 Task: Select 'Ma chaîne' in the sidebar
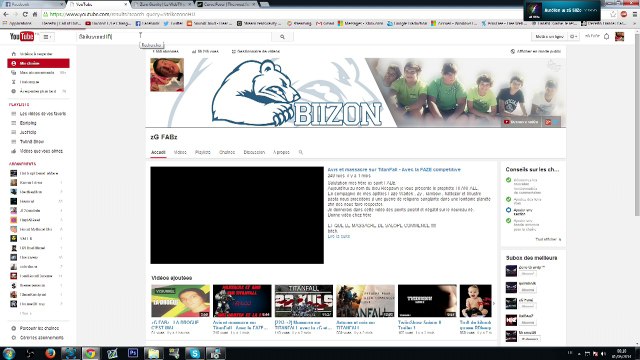[x=38, y=63]
